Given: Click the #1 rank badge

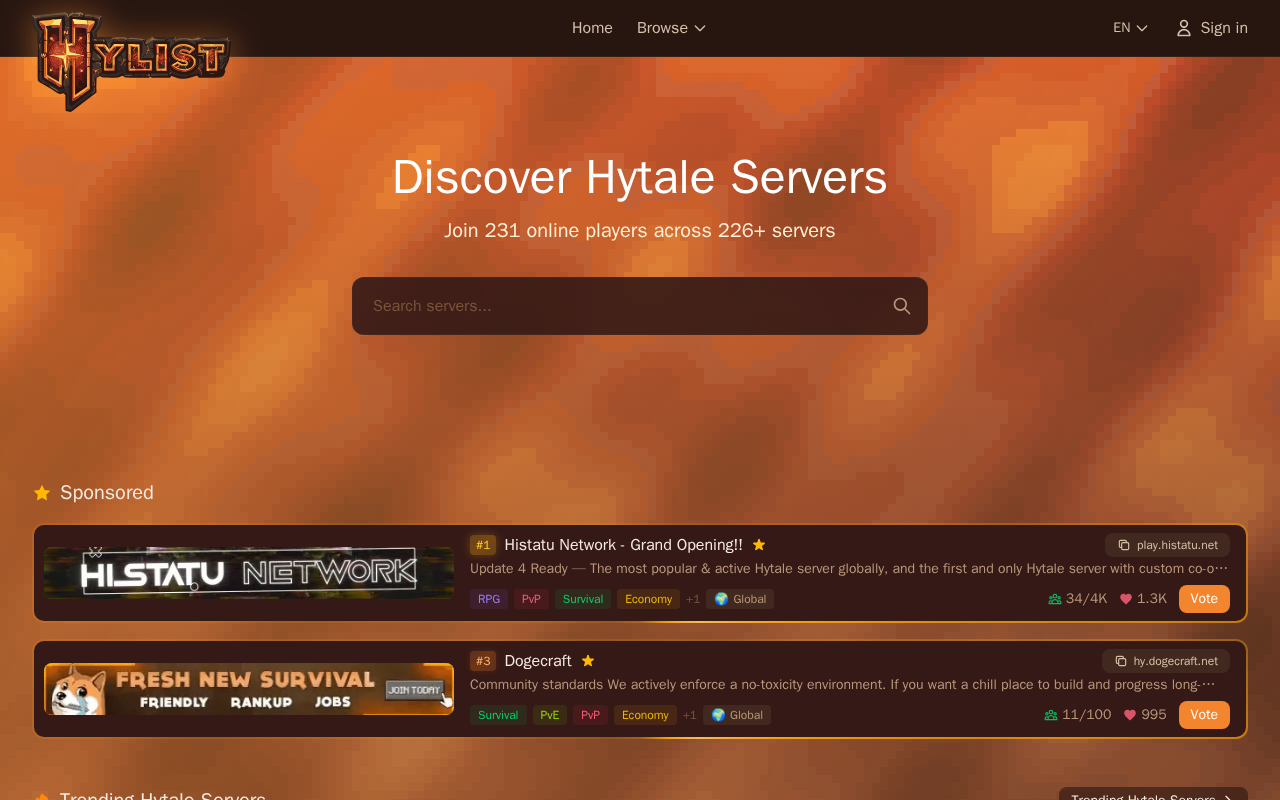Looking at the screenshot, I should click(x=483, y=545).
